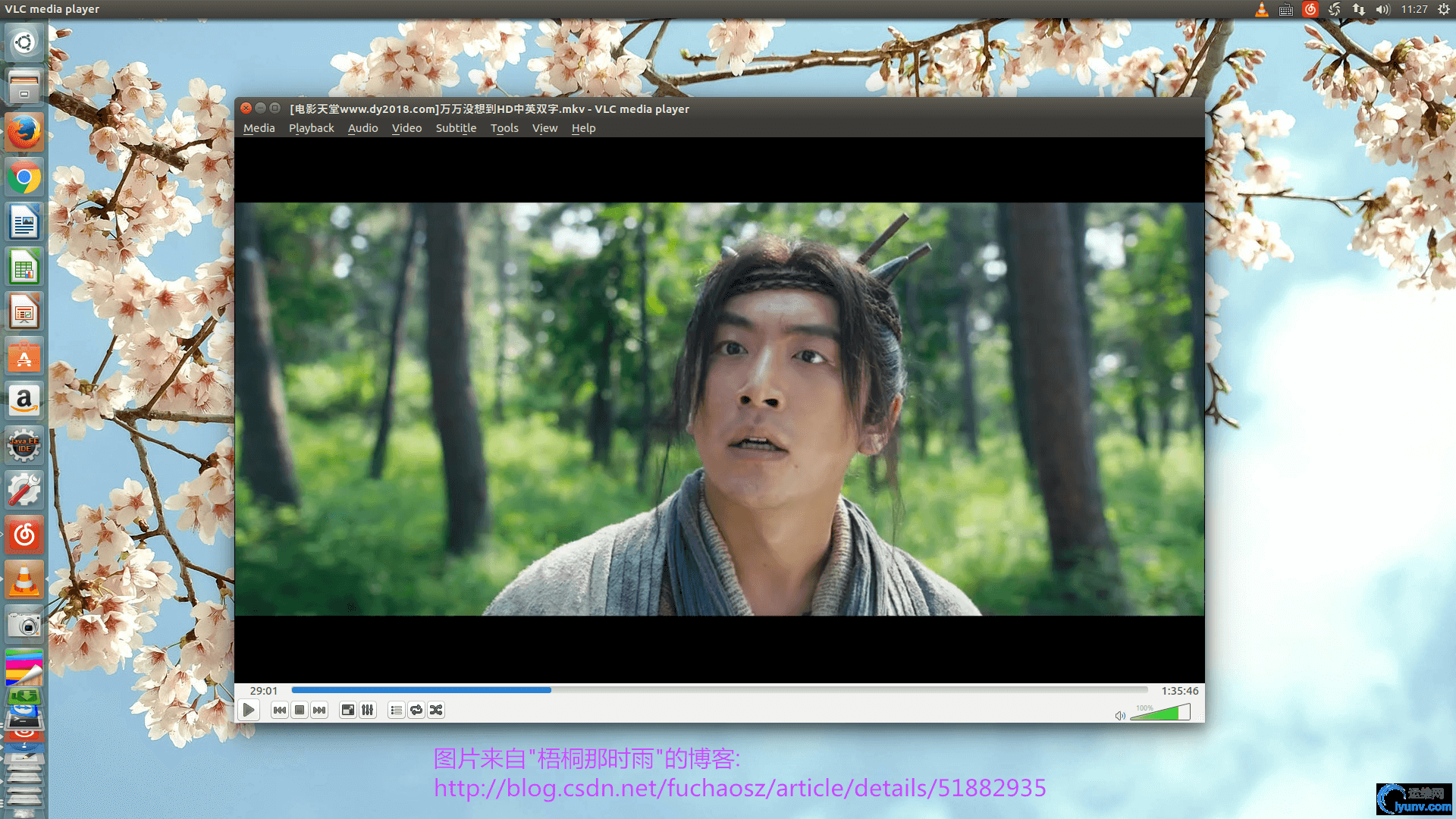Click the shutter-shaped panel indicator
Image resolution: width=1456 pixels, height=819 pixels.
(1335, 9)
